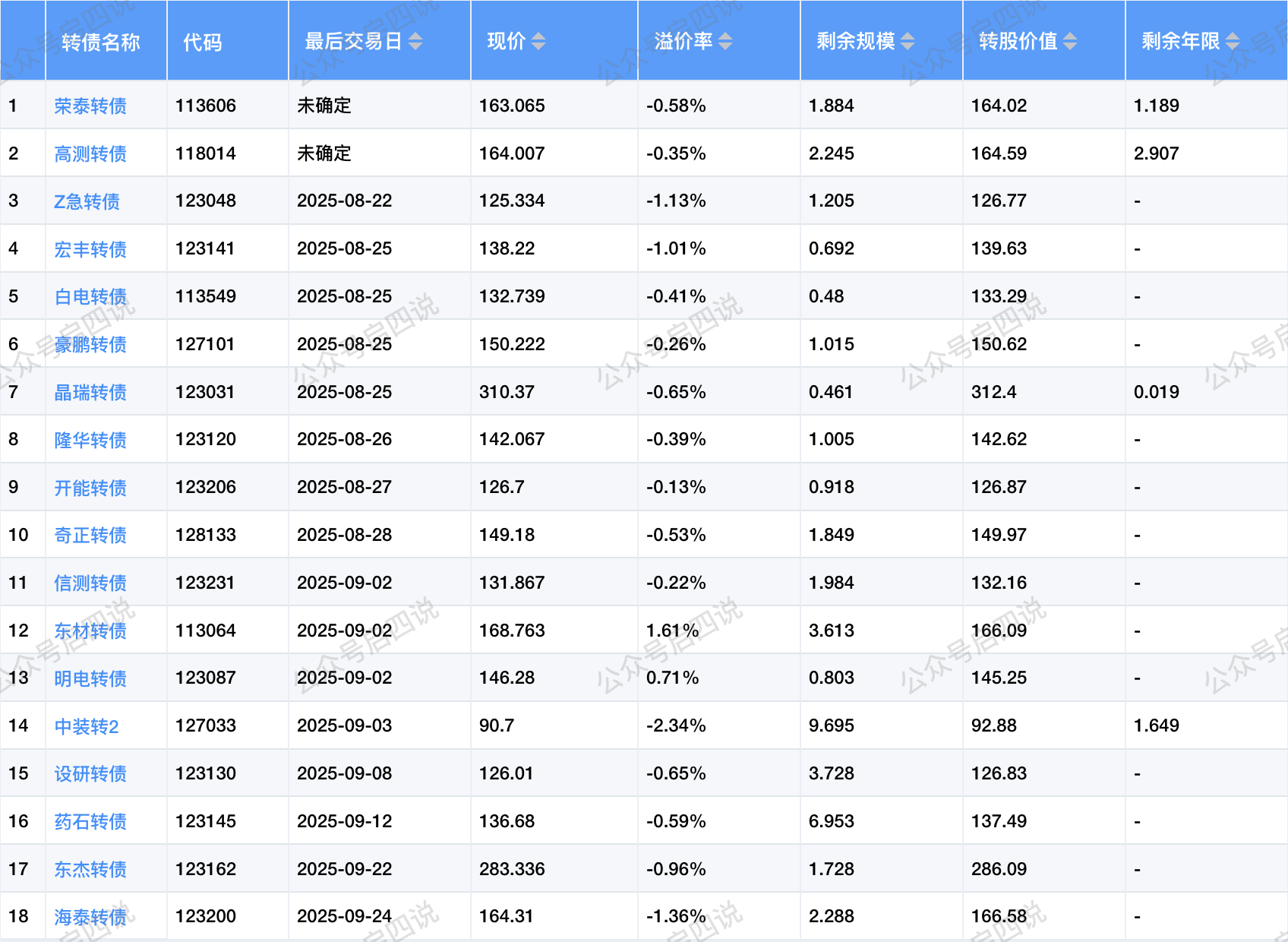Open the 荣泰转债 bond link

[x=90, y=106]
